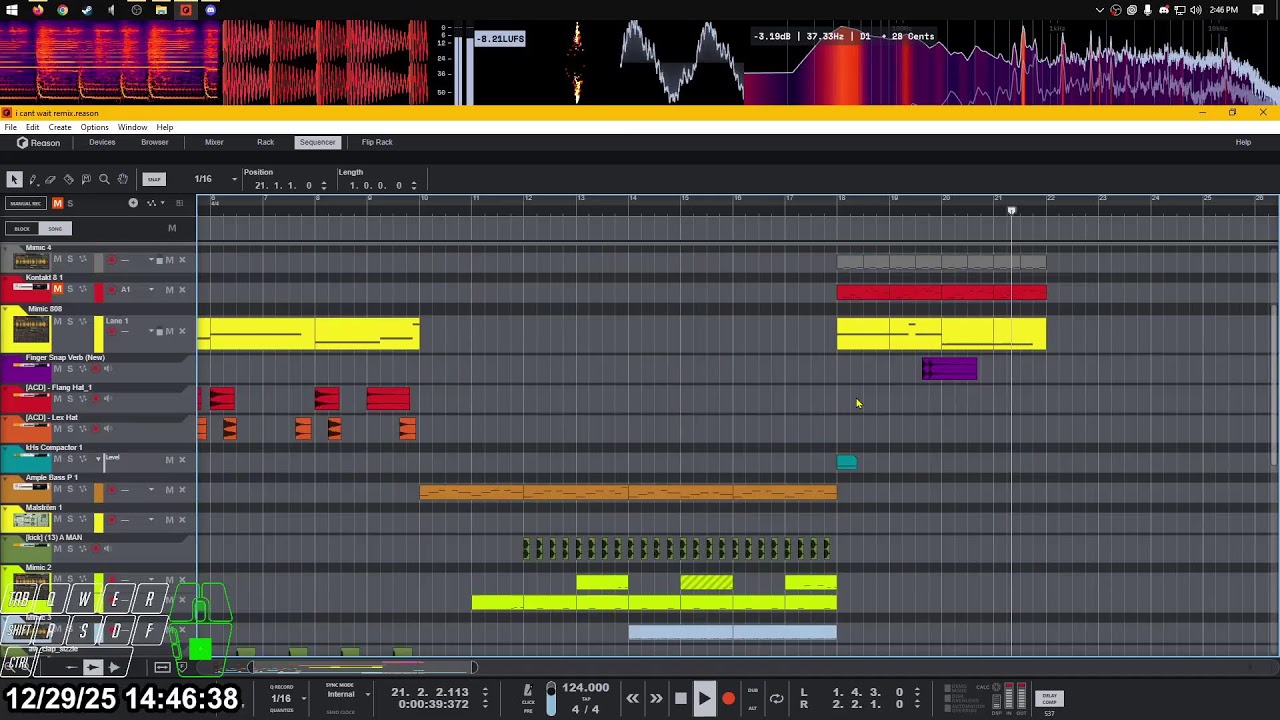Unmute the Kontakt 8 1 track

click(57, 289)
